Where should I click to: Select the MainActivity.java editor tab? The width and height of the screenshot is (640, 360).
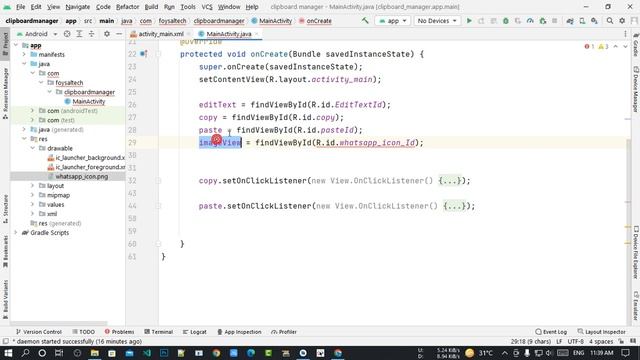[229, 34]
